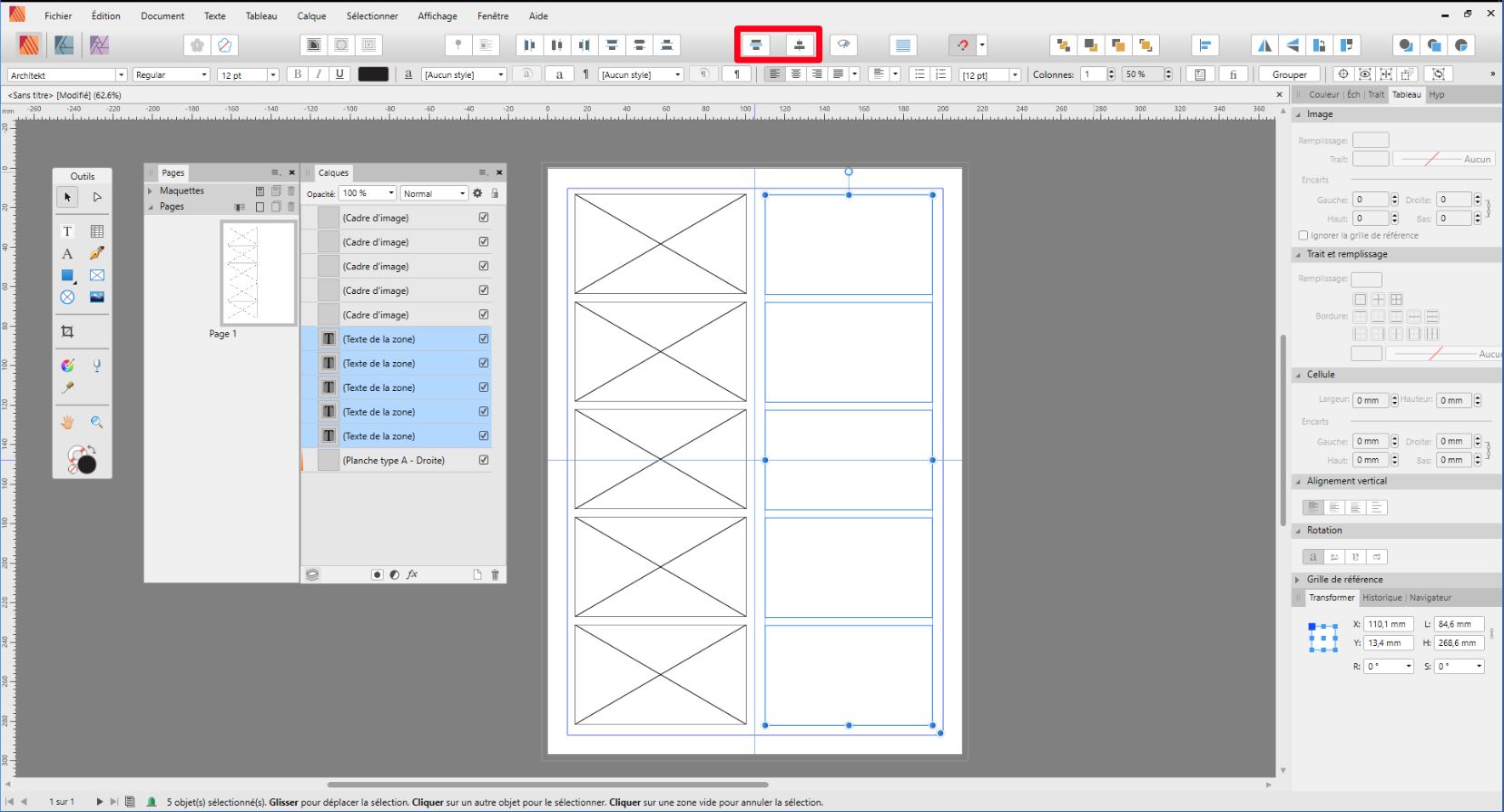Toggle visibility of Planche type A - Droite
The image size is (1504, 812).
pos(484,460)
